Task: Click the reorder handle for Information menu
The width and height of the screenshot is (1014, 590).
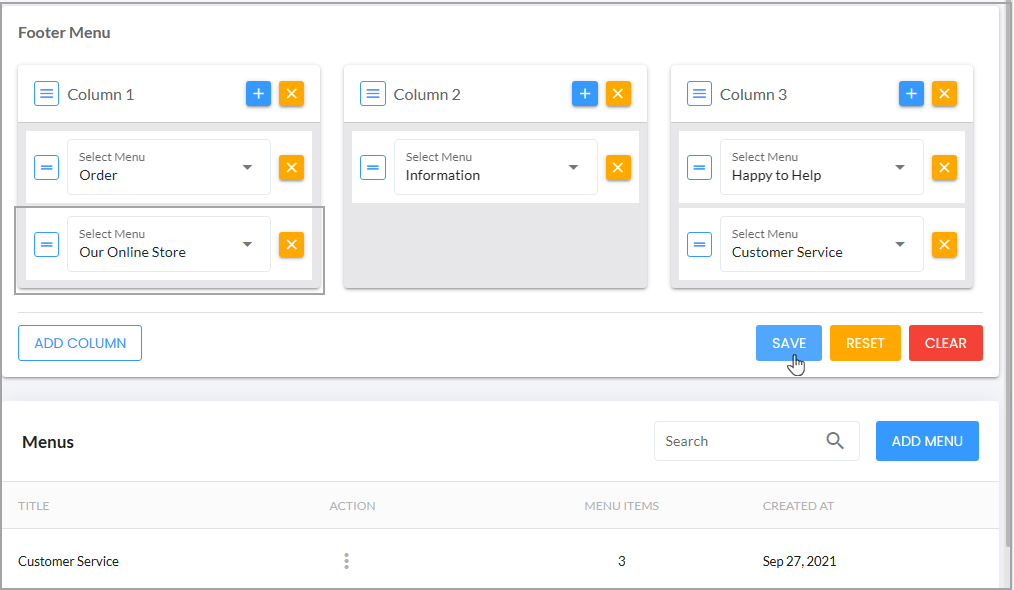Action: [373, 168]
